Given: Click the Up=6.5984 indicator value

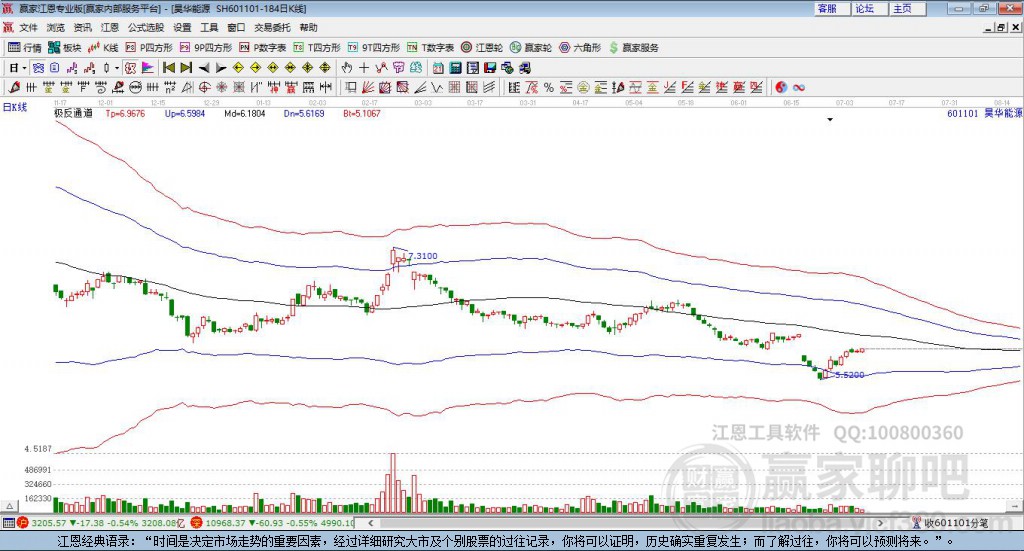Looking at the screenshot, I should [x=185, y=114].
